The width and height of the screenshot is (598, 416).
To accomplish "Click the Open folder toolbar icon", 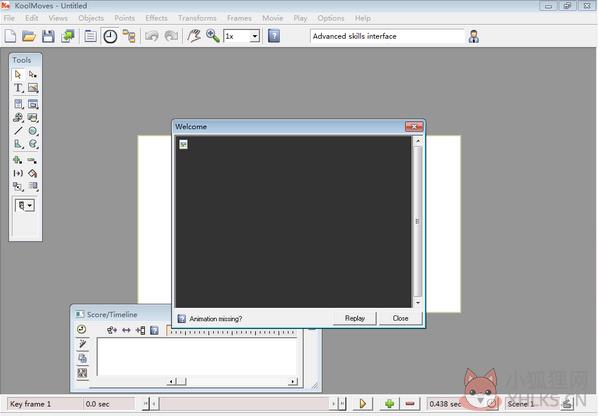I will (29, 36).
